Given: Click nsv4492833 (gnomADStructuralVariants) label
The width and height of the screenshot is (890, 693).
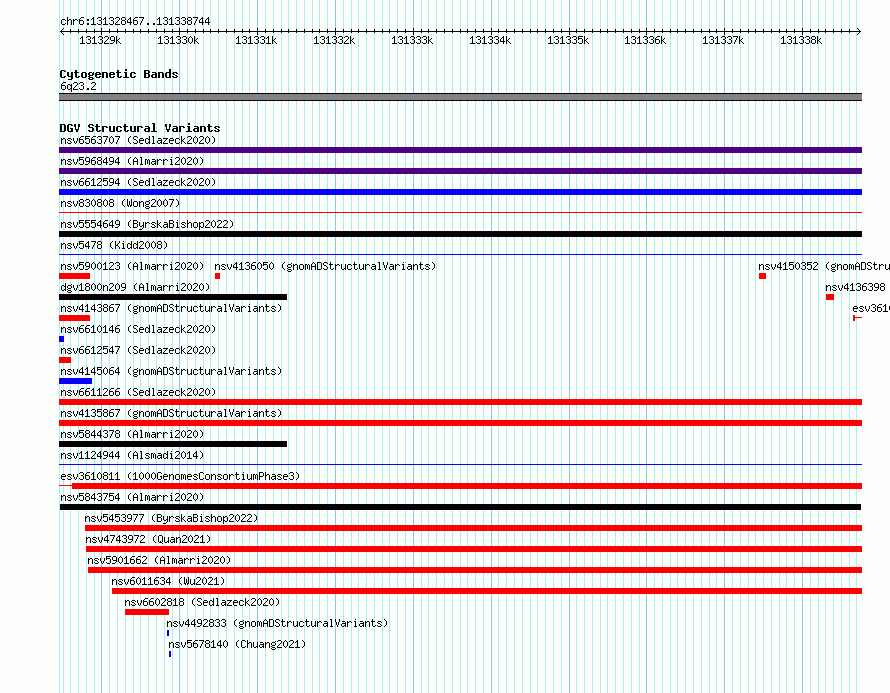Looking at the screenshot, I should click(x=277, y=623).
